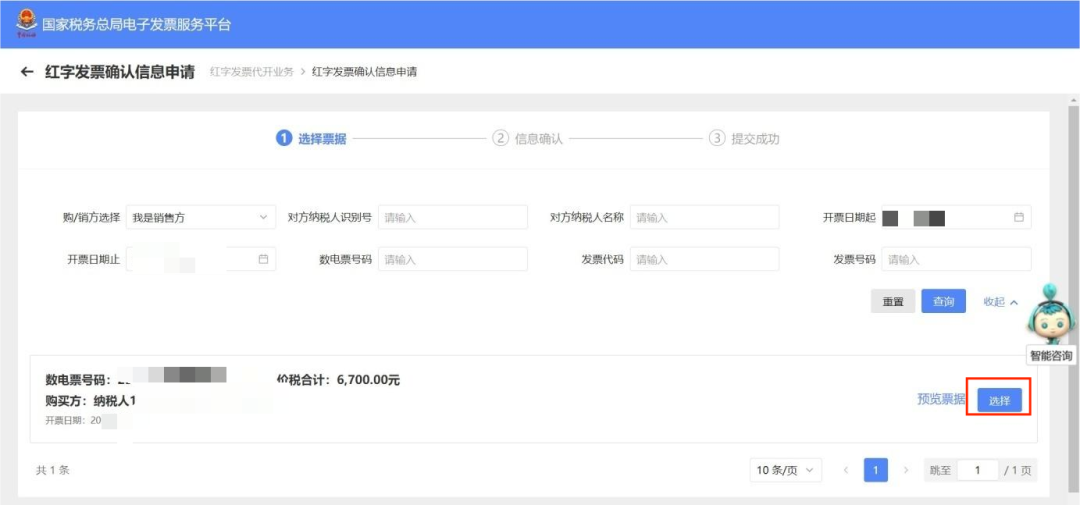Click the 红字发票确认信息申请 breadcrumb
The height and width of the screenshot is (505, 1080).
coord(364,72)
